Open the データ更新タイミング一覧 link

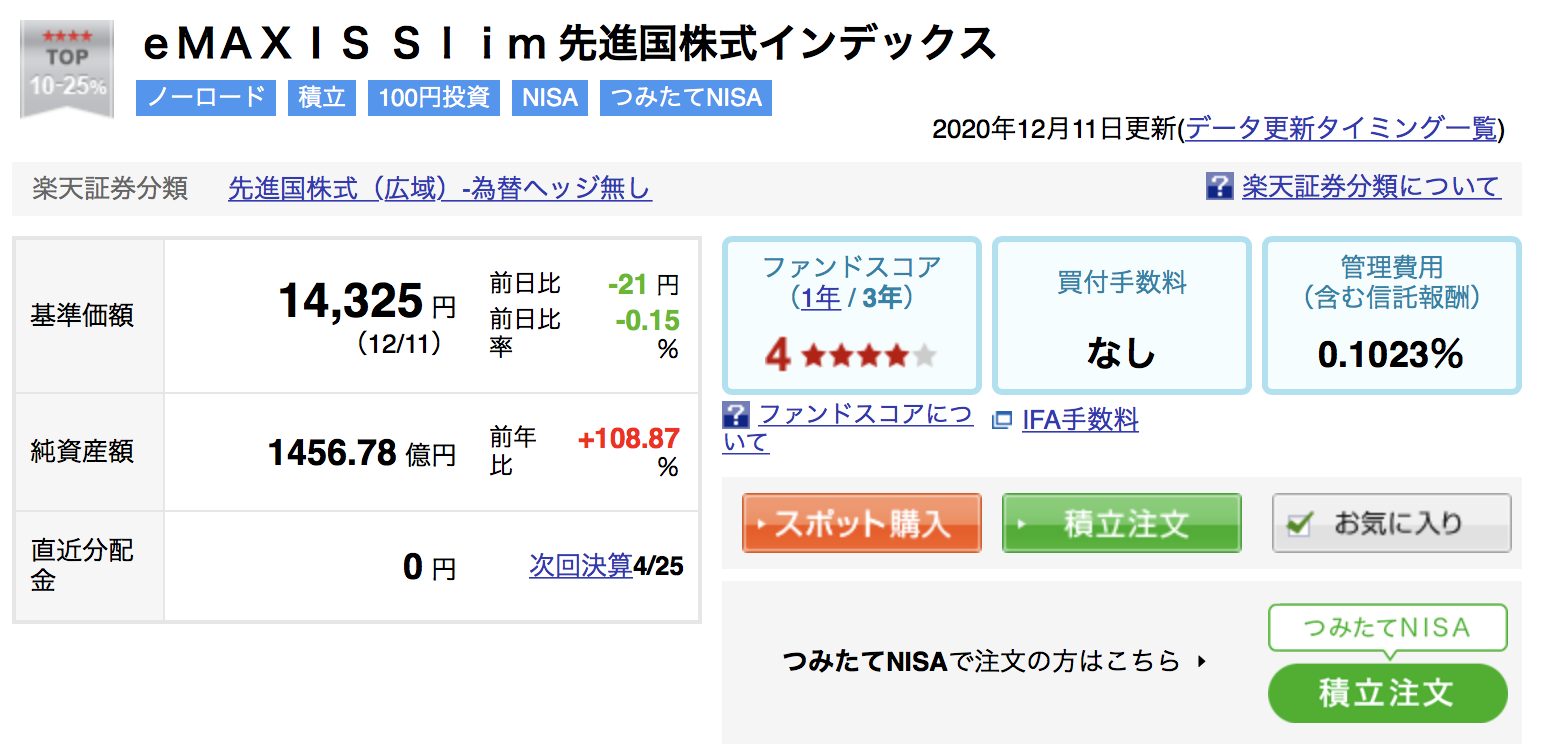(x=1341, y=129)
